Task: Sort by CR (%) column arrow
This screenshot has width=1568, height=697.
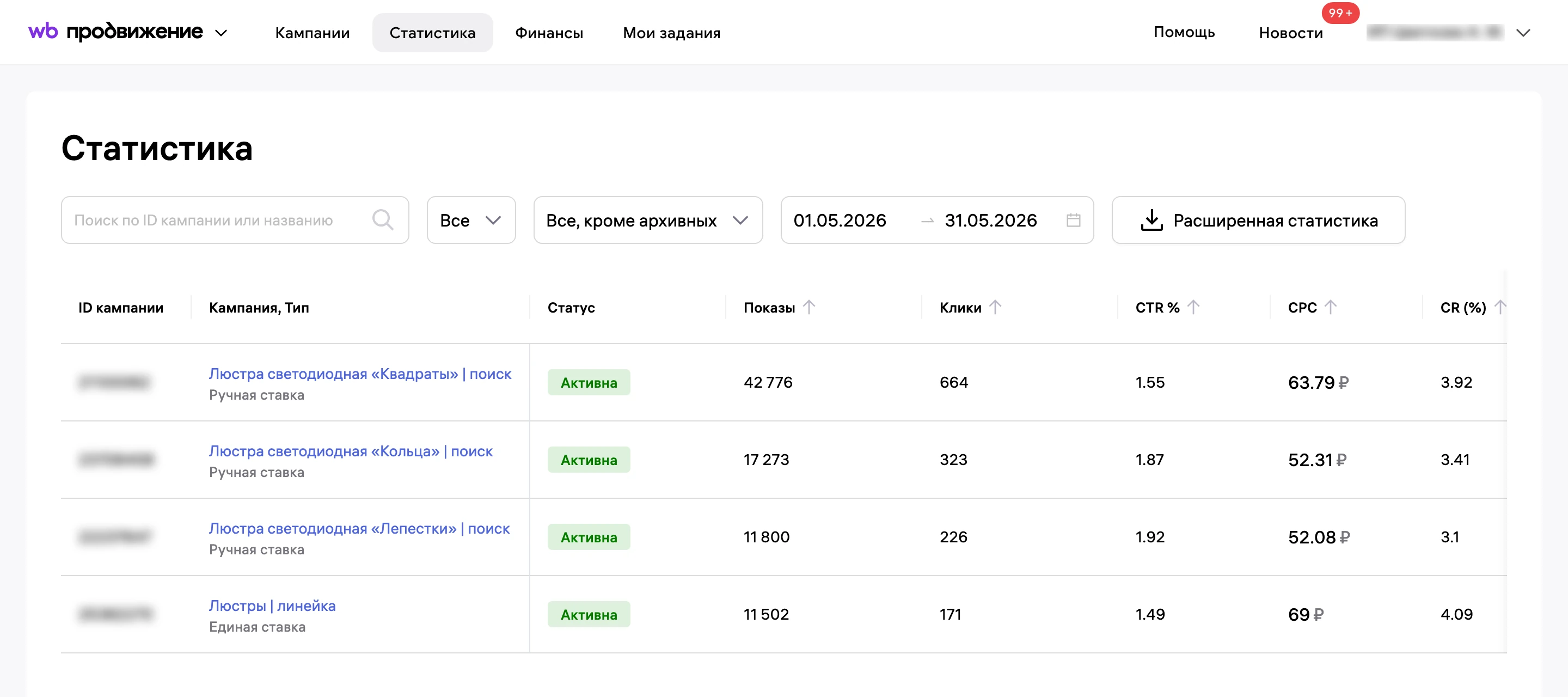Action: click(x=1499, y=307)
